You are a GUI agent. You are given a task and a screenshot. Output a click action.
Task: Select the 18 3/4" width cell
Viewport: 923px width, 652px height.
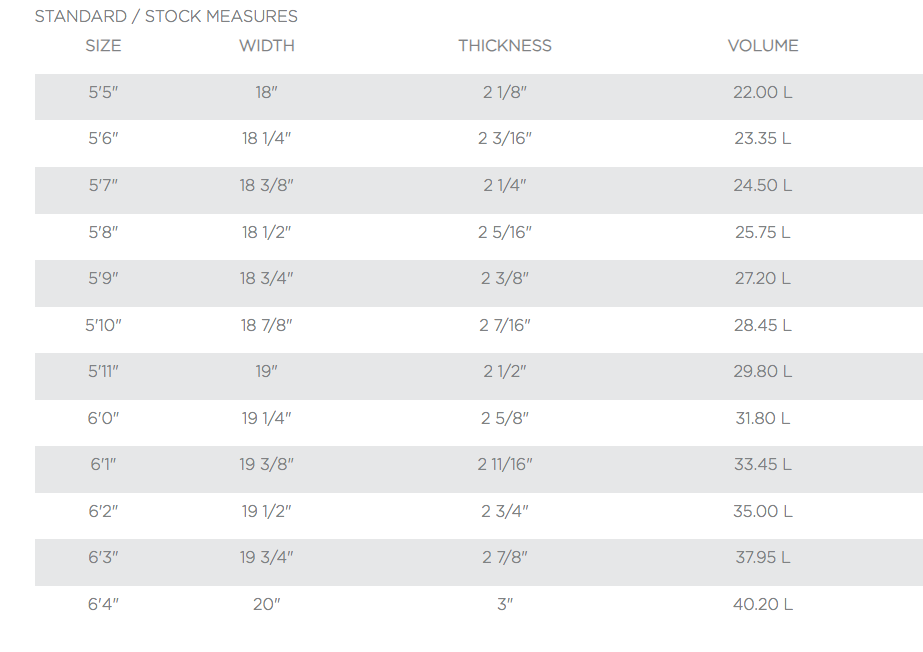267,278
